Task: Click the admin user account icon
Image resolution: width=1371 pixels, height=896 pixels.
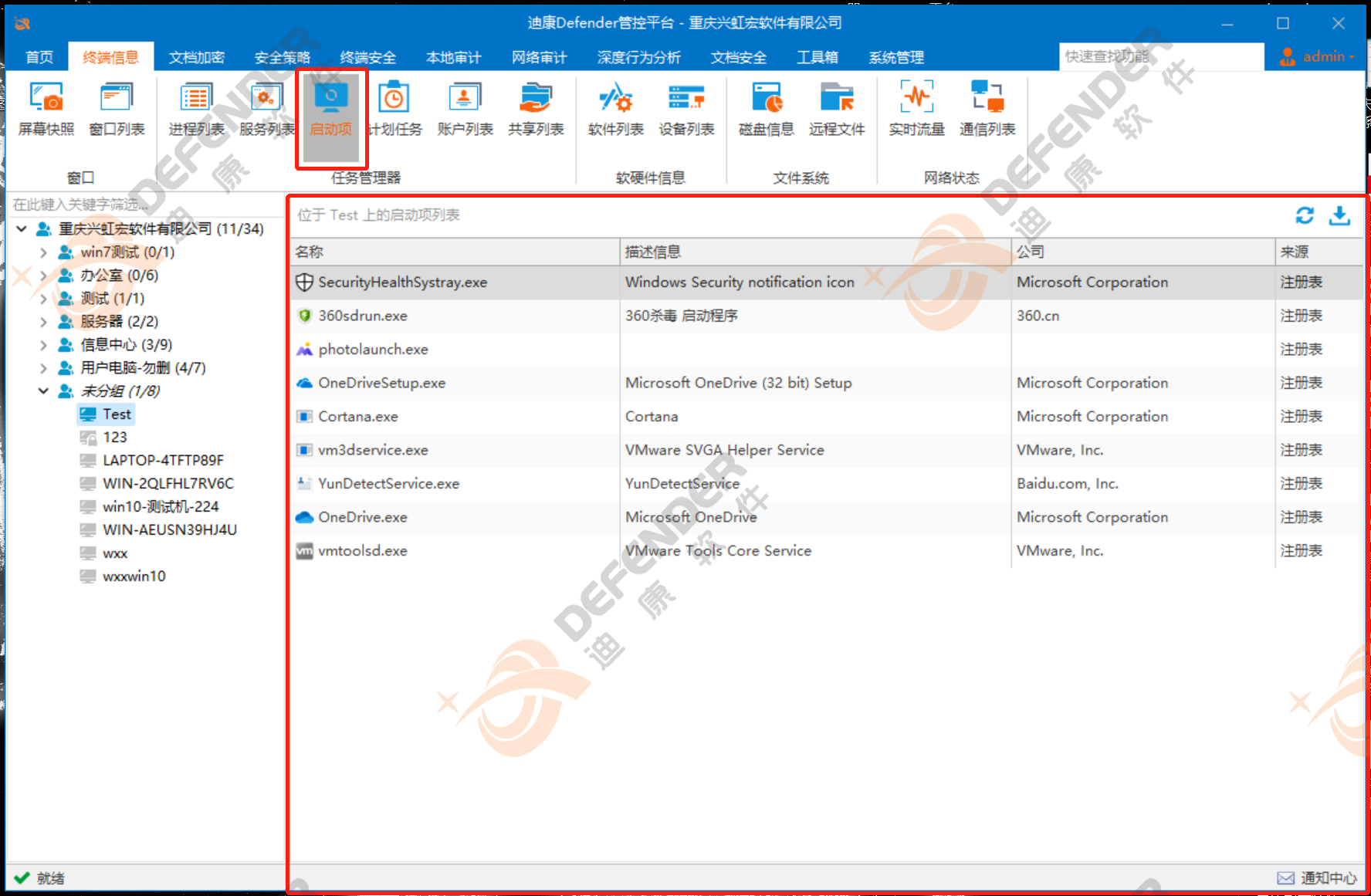Action: (x=1288, y=56)
